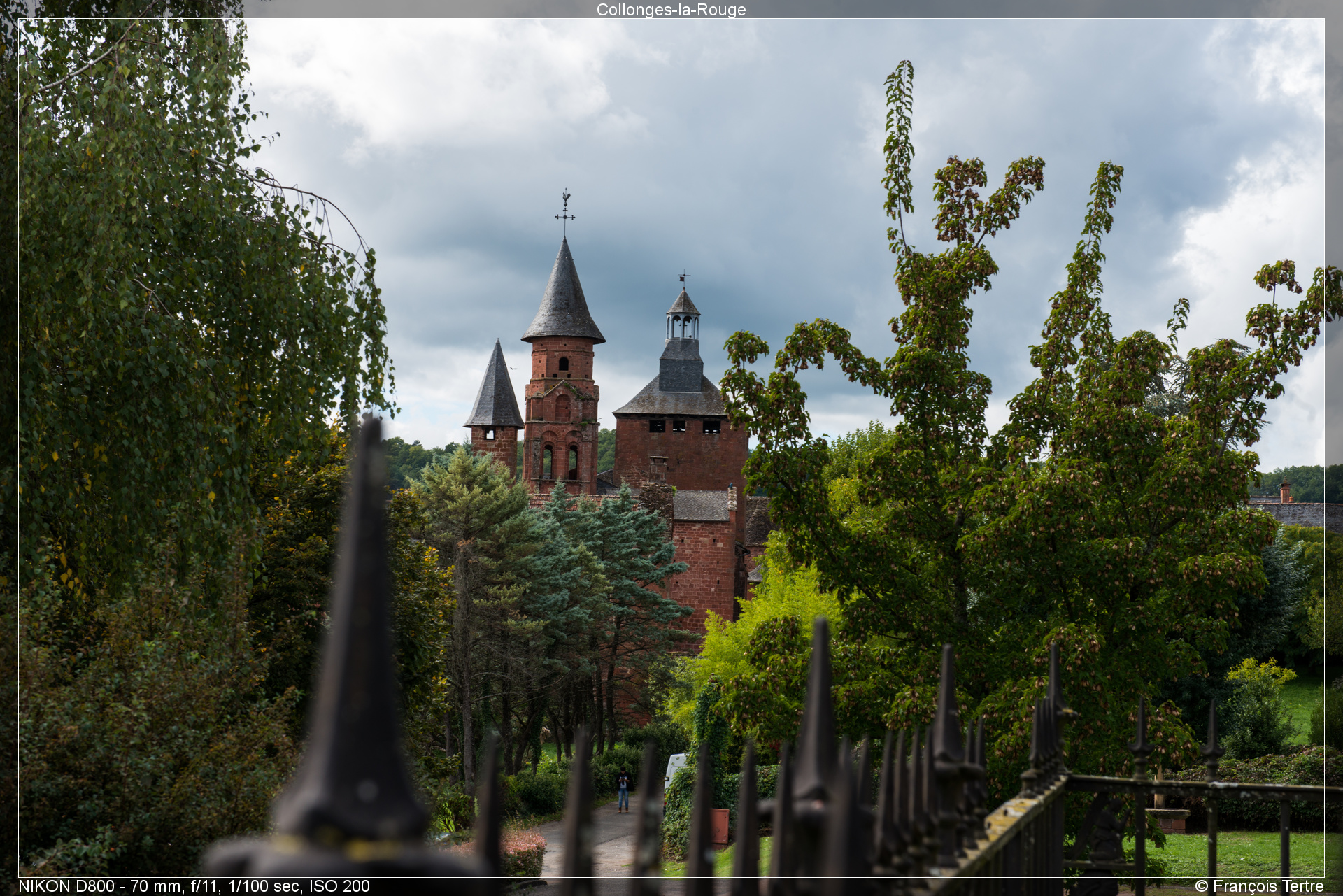Click the Collonges-la-Rouge towers photo
Viewport: 1343px width, 896px height.
pos(671,448)
